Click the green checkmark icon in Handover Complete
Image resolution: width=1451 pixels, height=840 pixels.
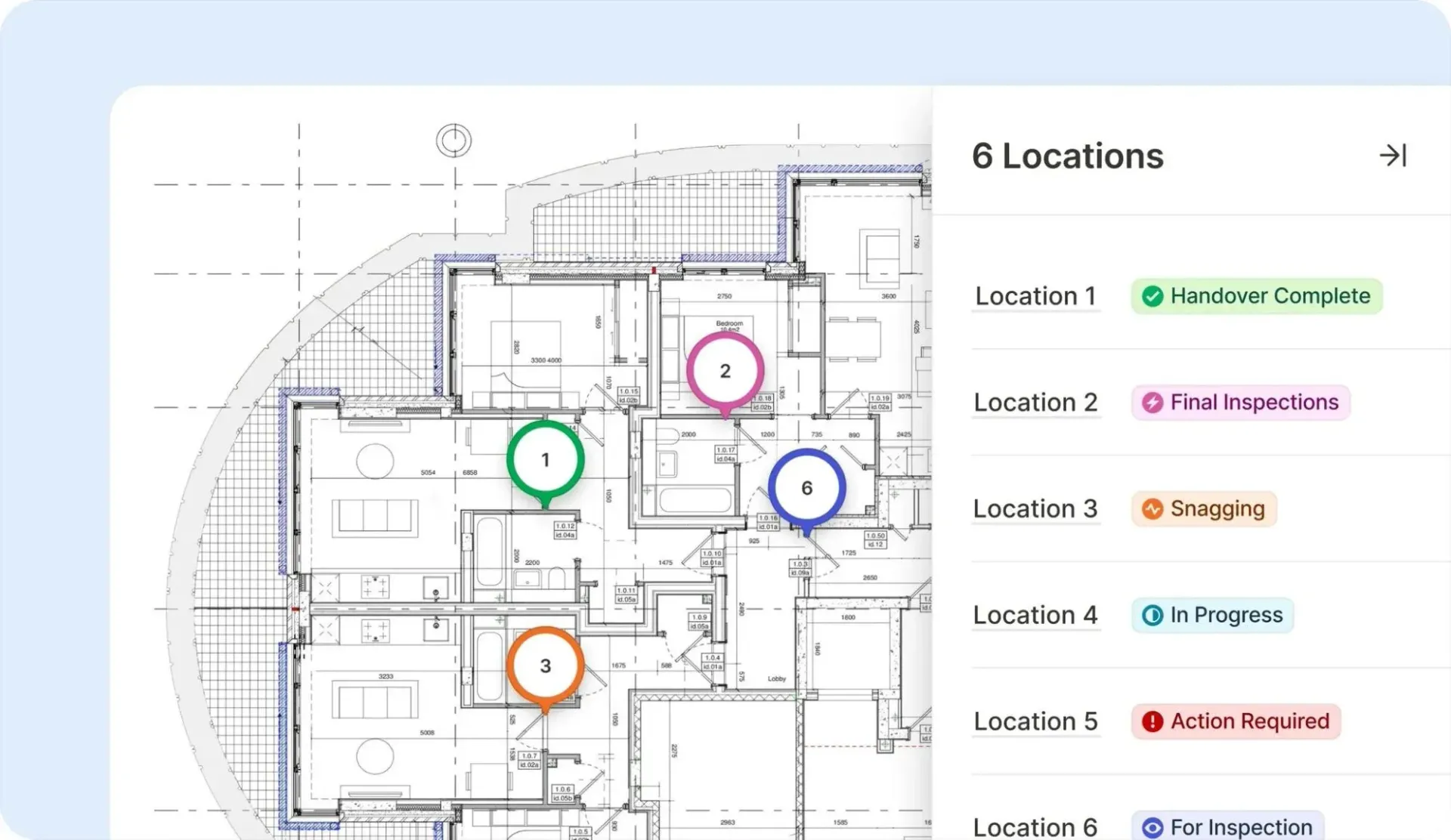[x=1152, y=296]
